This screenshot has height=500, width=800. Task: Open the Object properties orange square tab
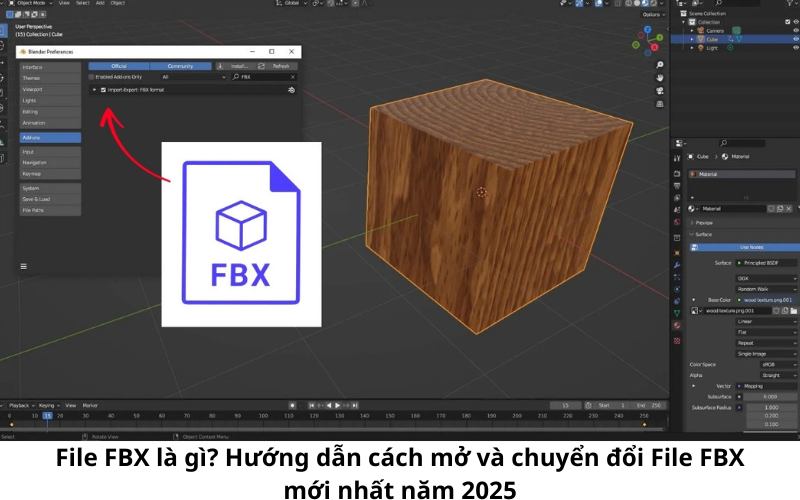[x=677, y=253]
